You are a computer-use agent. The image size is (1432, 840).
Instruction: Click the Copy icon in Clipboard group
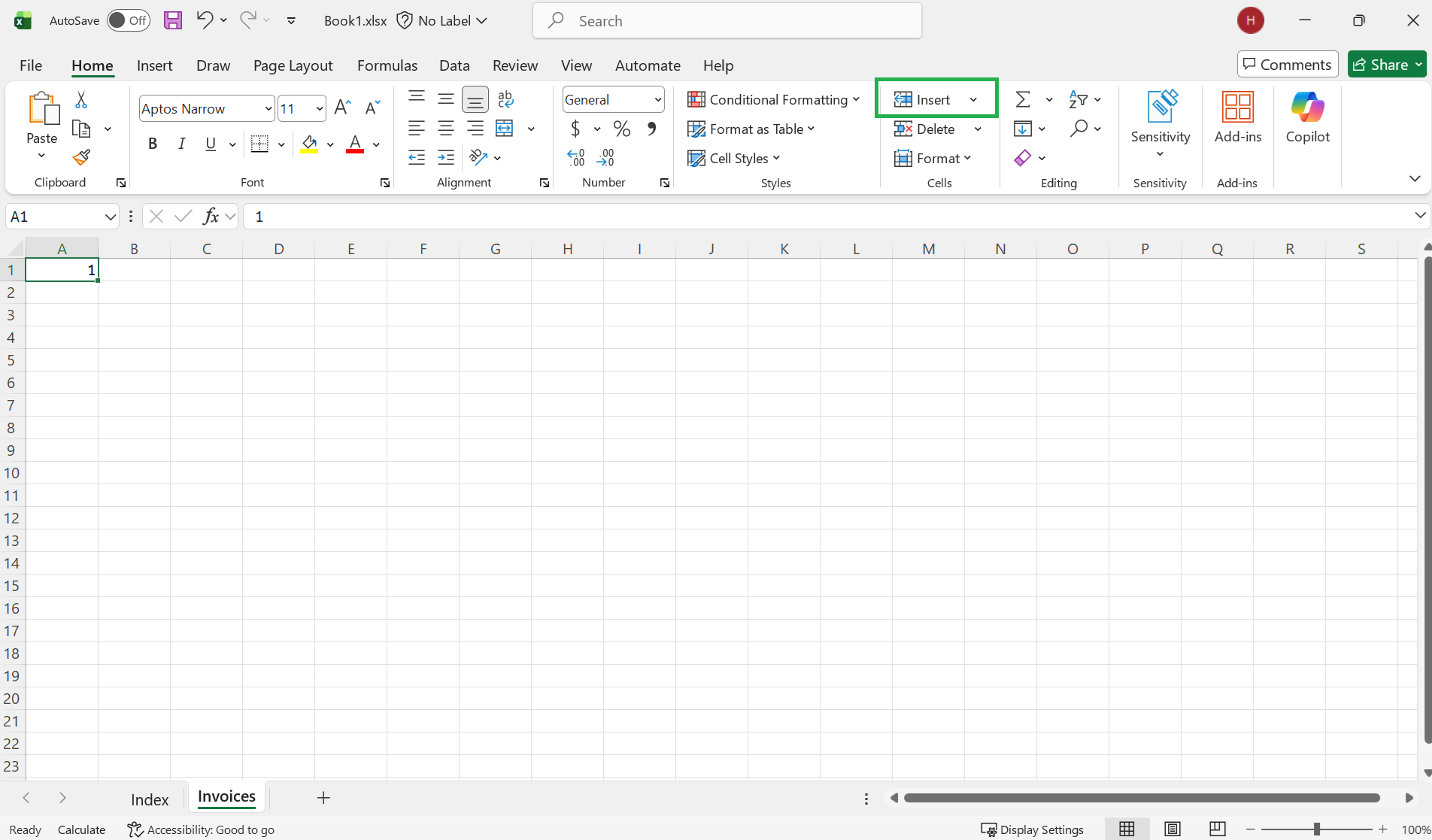click(x=81, y=129)
